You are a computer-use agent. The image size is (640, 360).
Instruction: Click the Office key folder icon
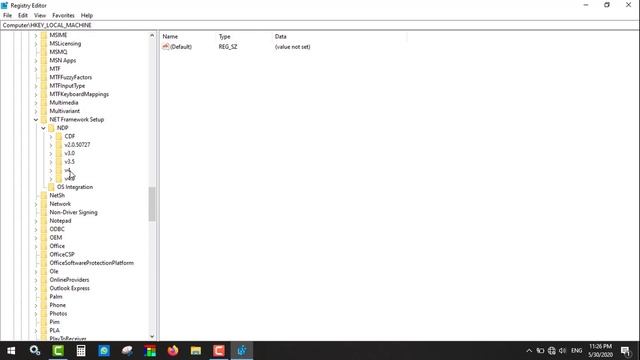point(44,246)
